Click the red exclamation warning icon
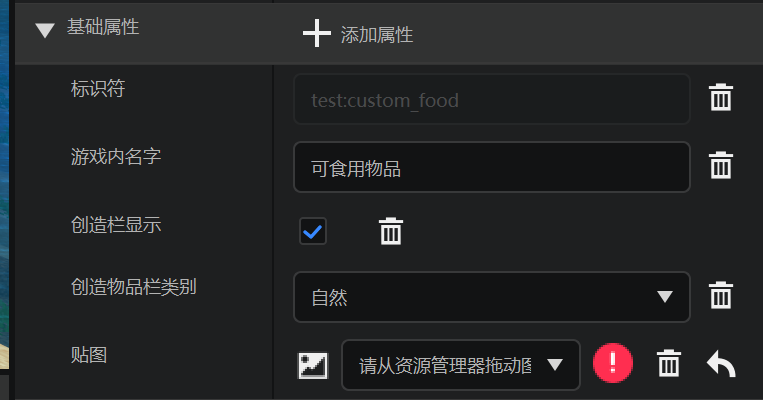The image size is (763, 400). tap(613, 363)
